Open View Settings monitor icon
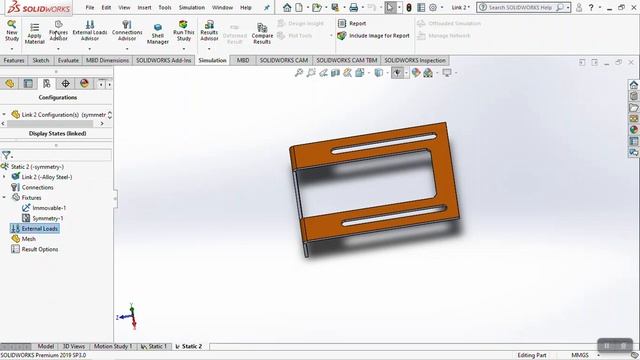Viewport: 640px width, 360px height. coord(447,73)
